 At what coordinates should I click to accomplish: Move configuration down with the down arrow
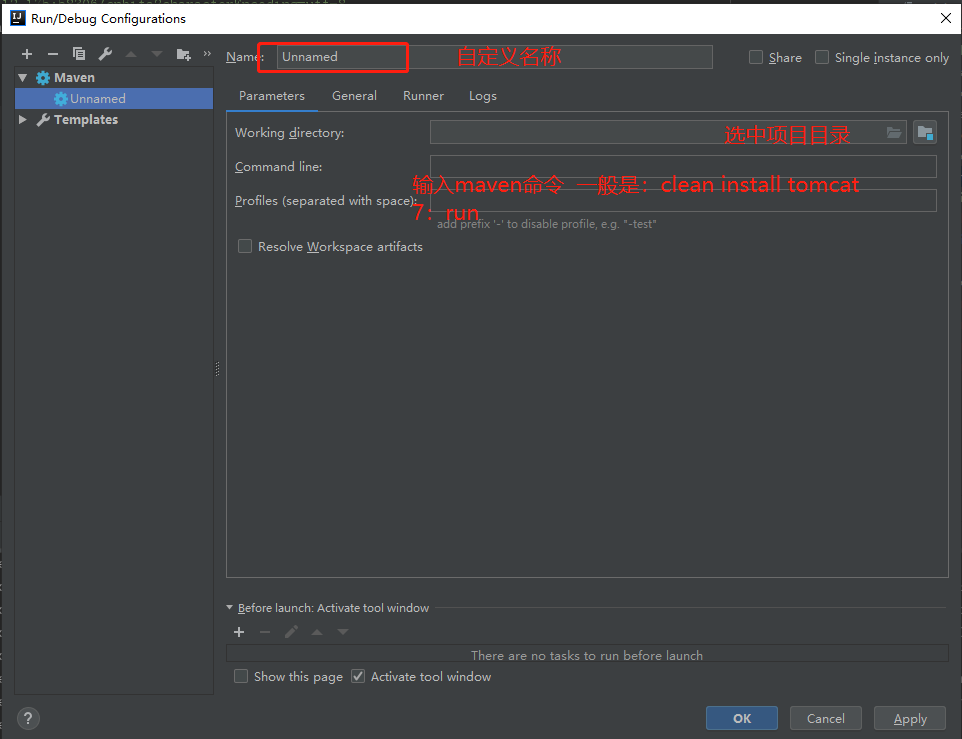(x=156, y=54)
